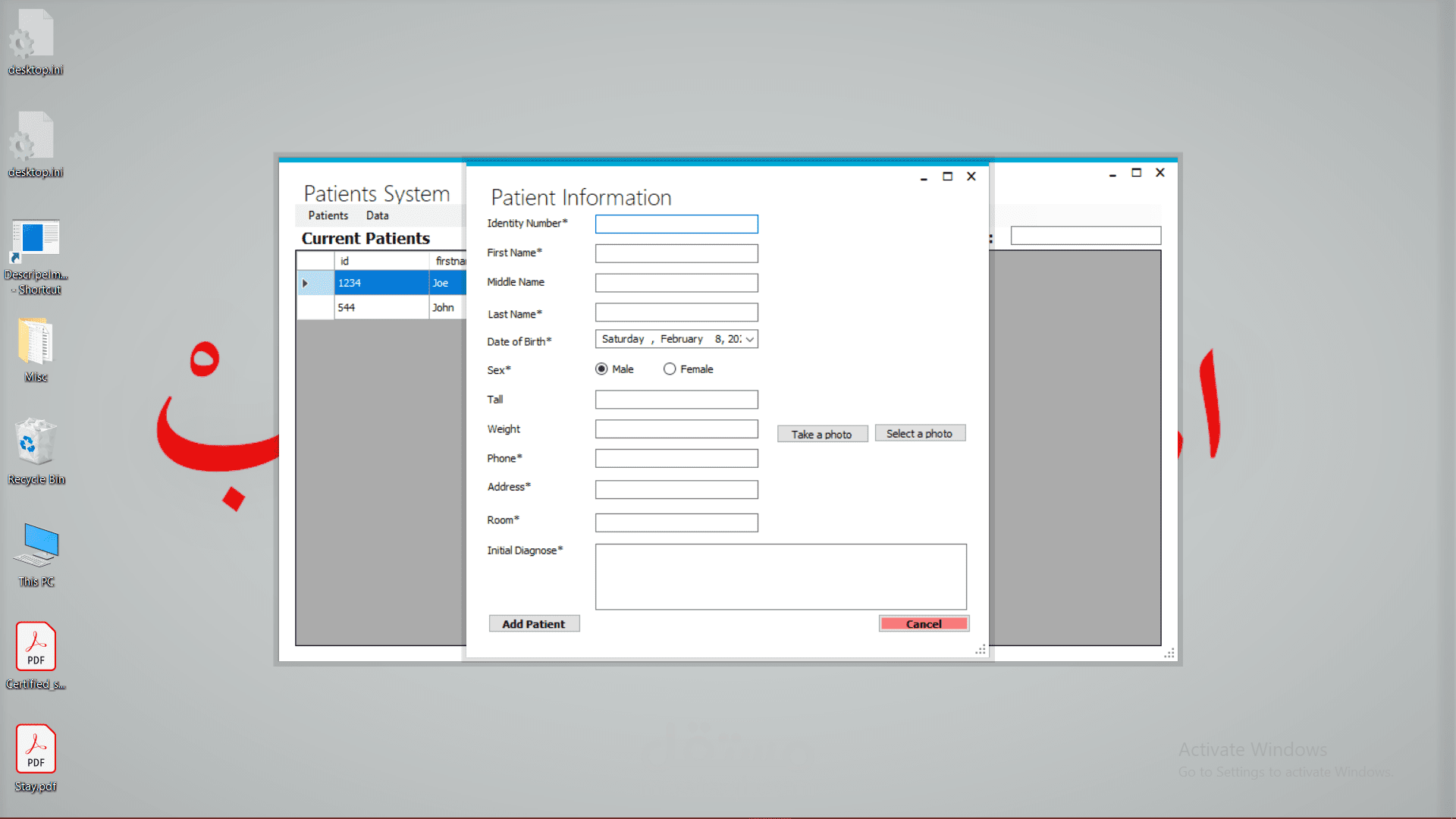Expand the Date of Birth dropdown
The image size is (1456, 819).
pyautogui.click(x=749, y=340)
